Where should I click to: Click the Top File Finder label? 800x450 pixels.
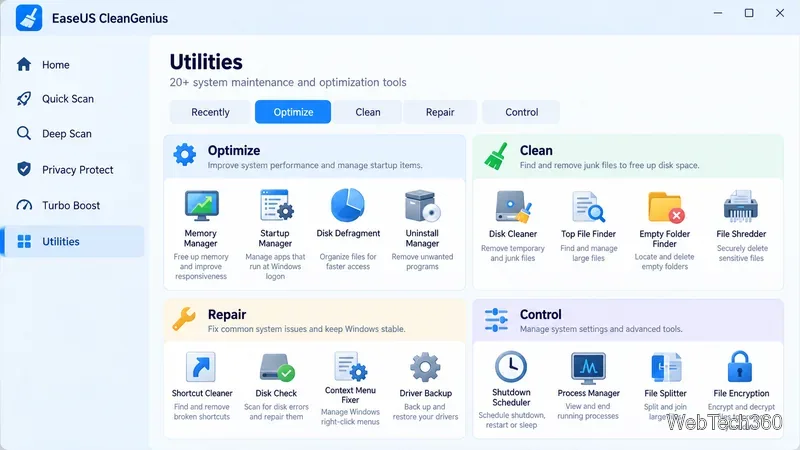588,234
